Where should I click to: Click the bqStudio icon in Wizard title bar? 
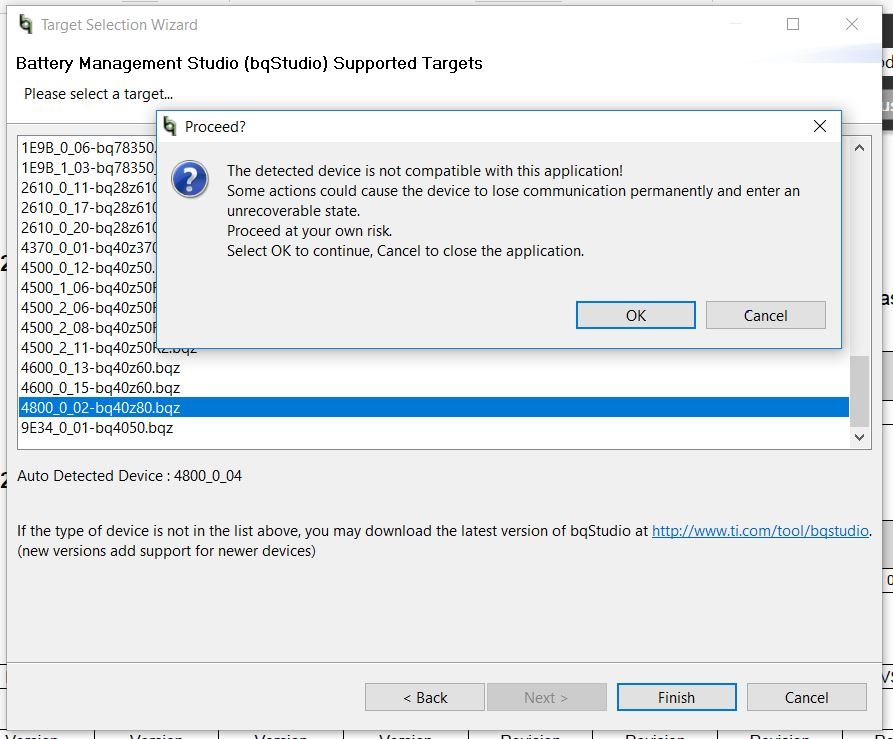tap(26, 24)
